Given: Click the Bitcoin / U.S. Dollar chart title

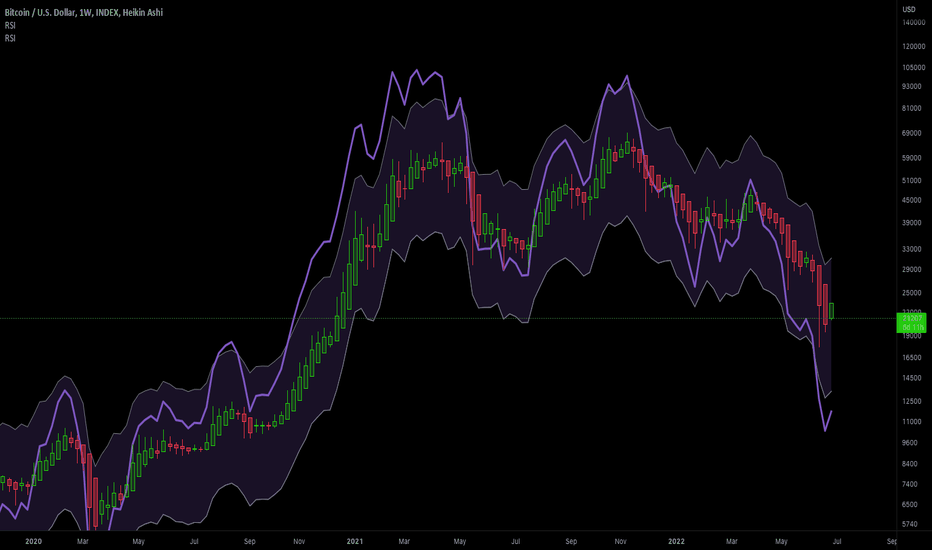Looking at the screenshot, I should [84, 12].
